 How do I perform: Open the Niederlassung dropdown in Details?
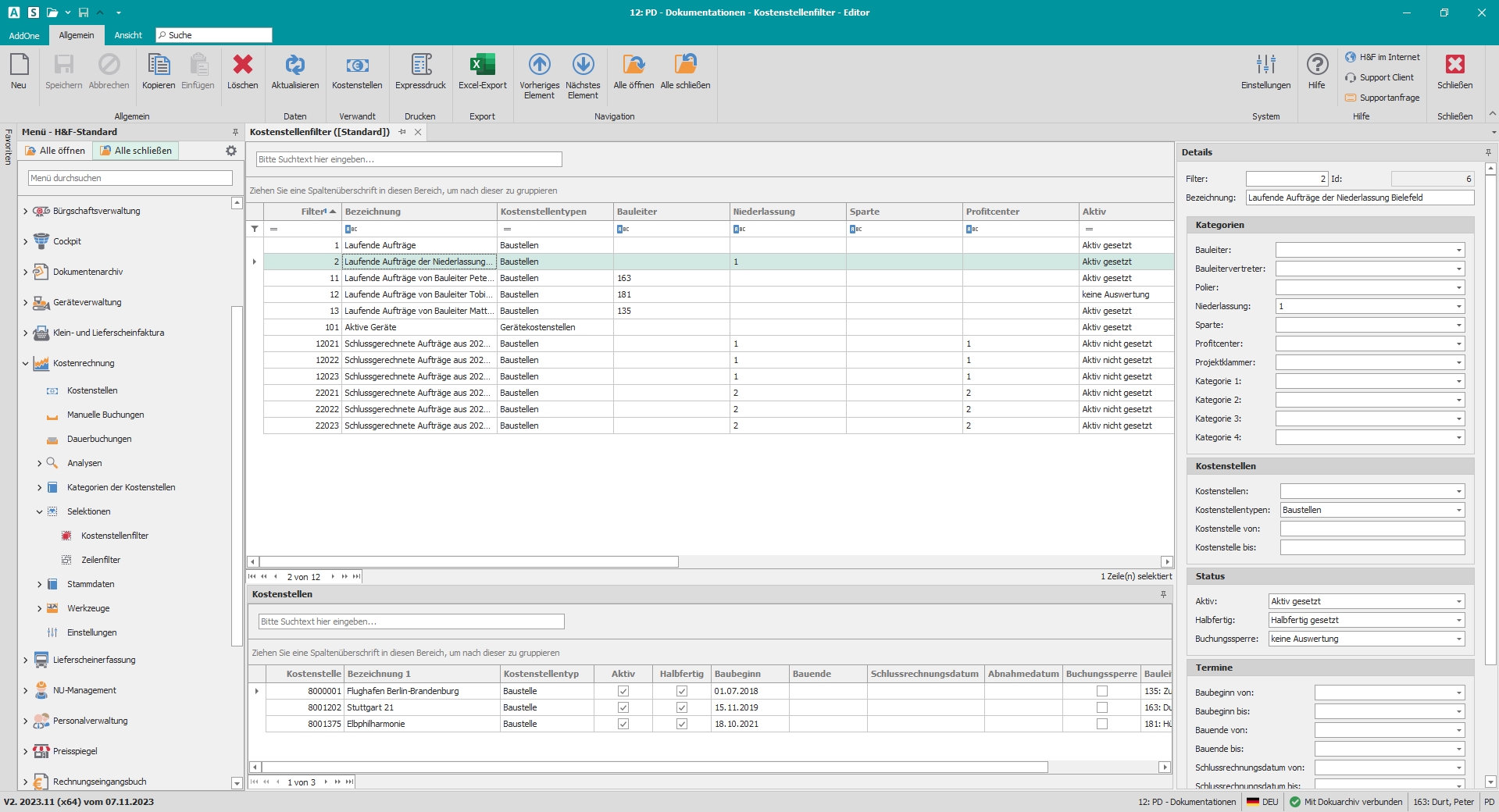pyautogui.click(x=1458, y=307)
